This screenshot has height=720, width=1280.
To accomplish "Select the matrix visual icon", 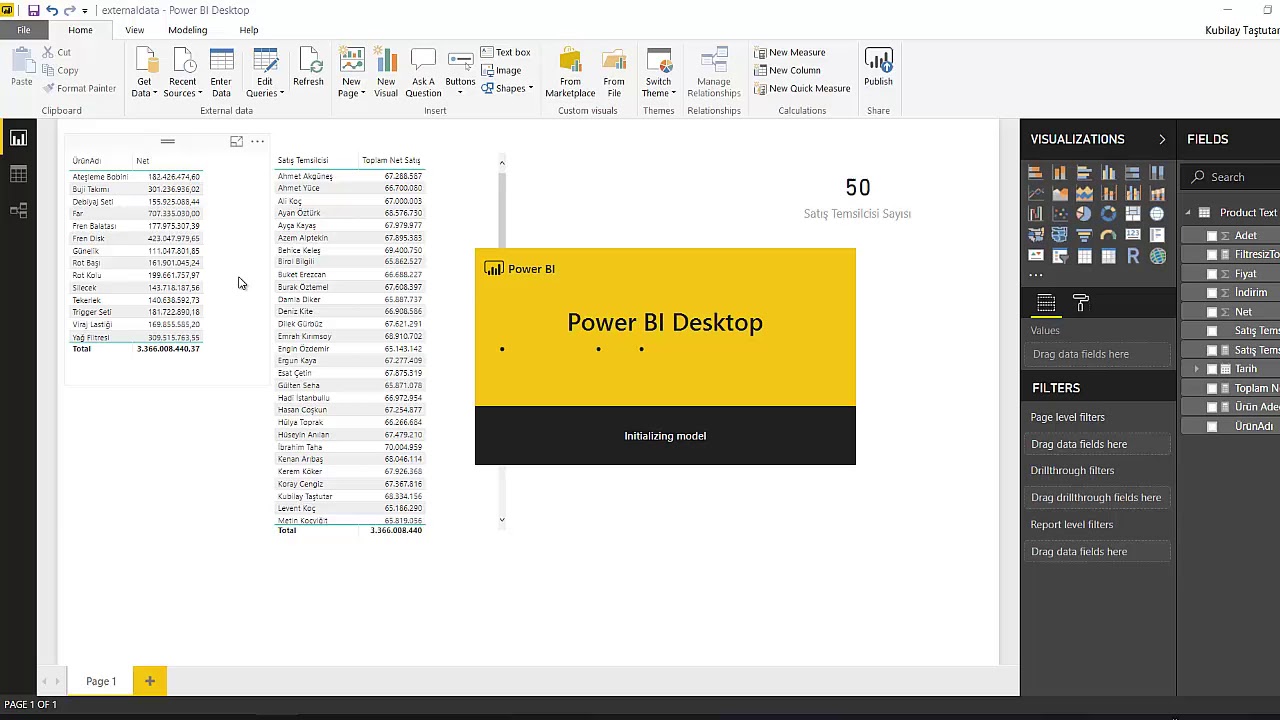I will coord(1109,255).
